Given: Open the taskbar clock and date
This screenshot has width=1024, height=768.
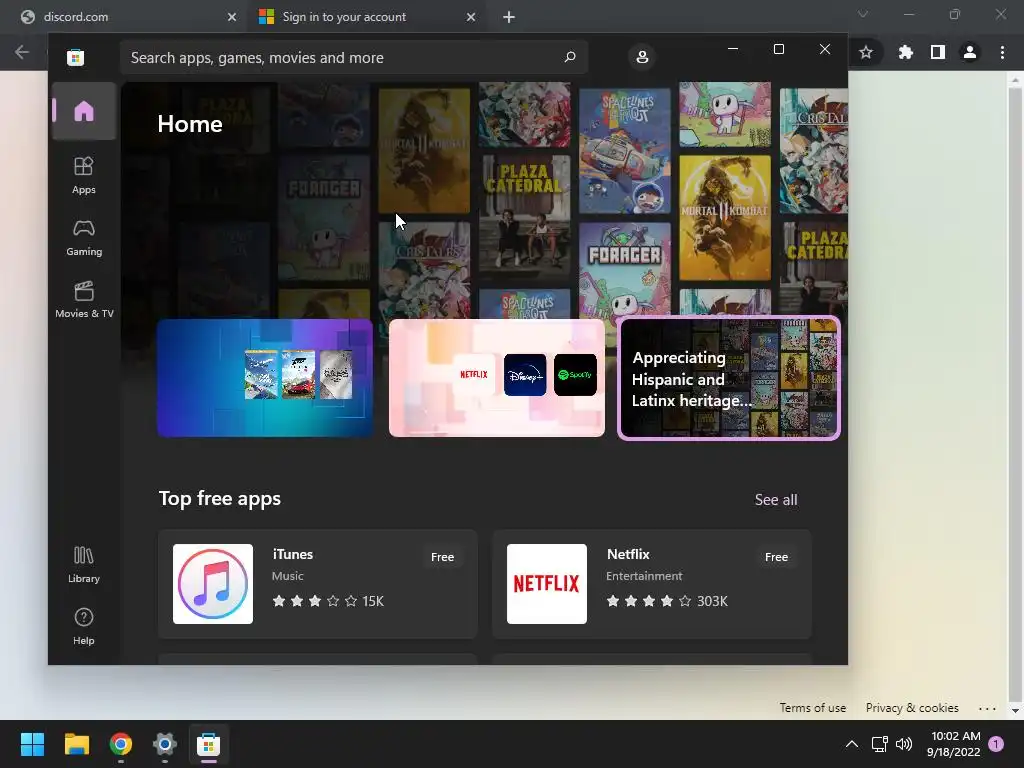Looking at the screenshot, I should pyautogui.click(x=953, y=744).
